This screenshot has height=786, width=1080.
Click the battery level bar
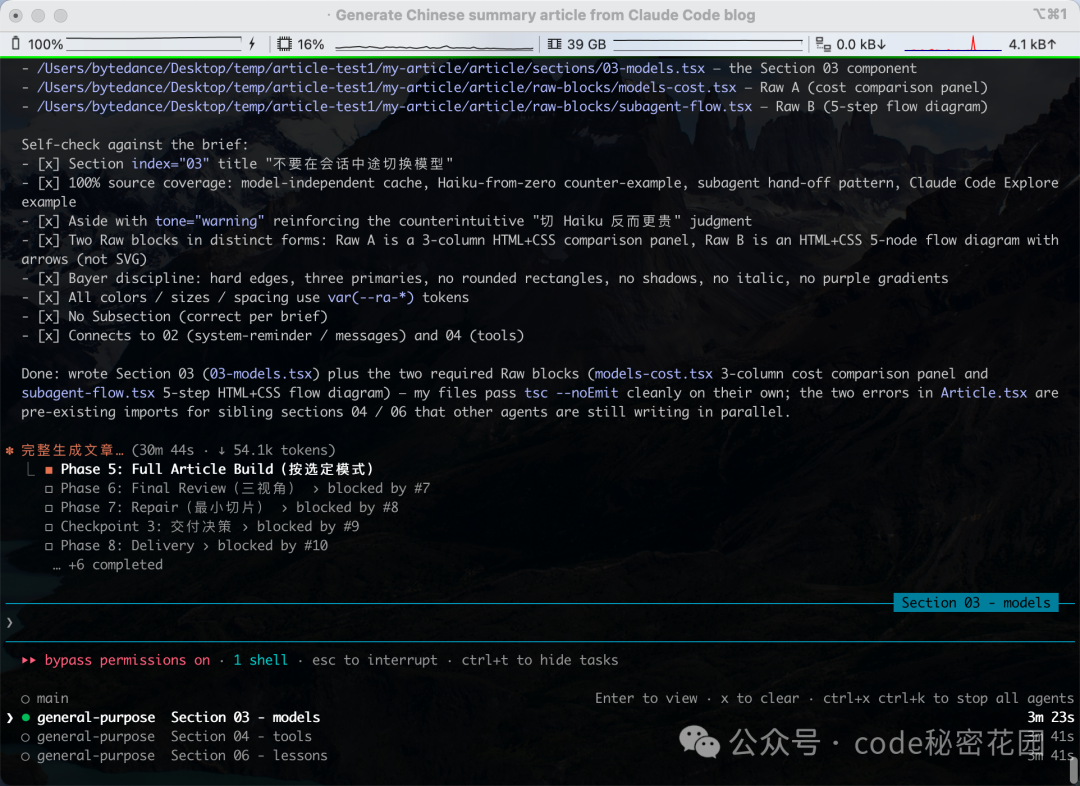(154, 45)
